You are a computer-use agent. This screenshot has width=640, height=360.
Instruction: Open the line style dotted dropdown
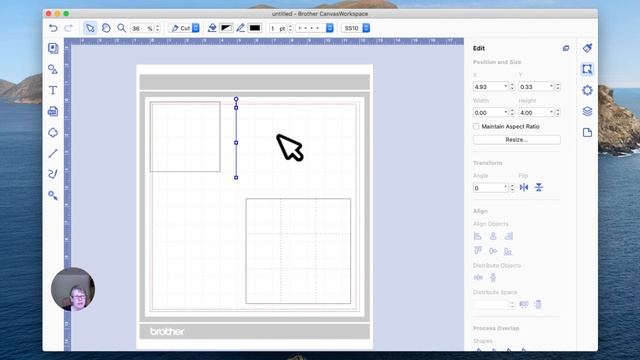(x=314, y=28)
